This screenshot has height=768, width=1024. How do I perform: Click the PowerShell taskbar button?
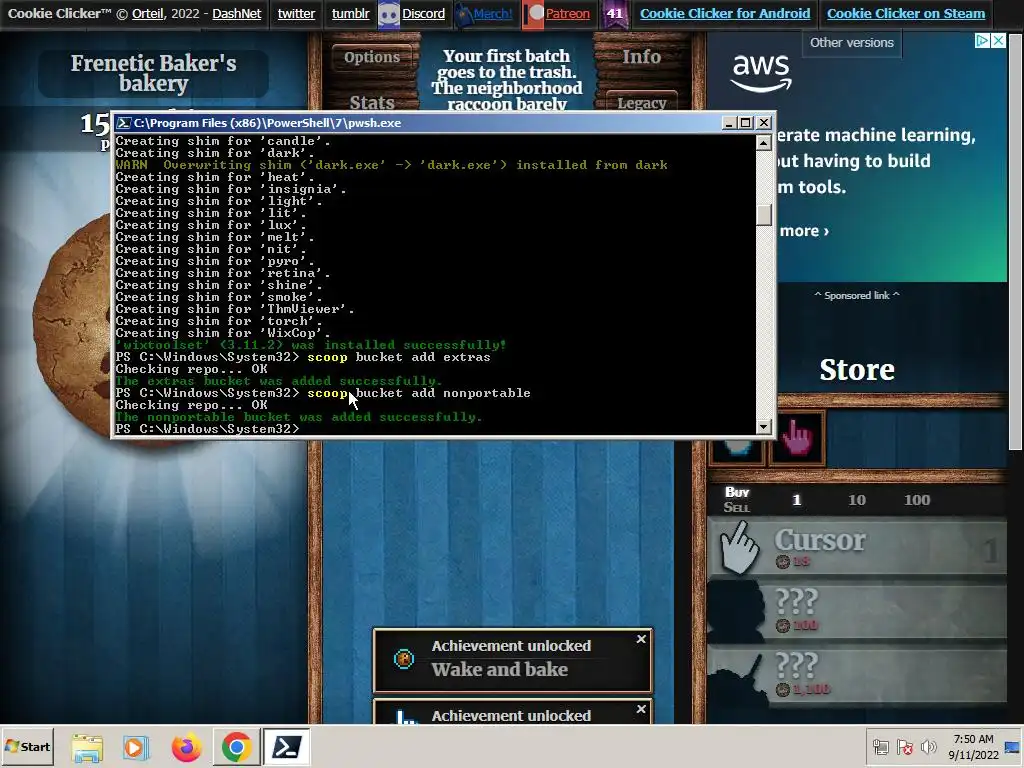coord(287,746)
